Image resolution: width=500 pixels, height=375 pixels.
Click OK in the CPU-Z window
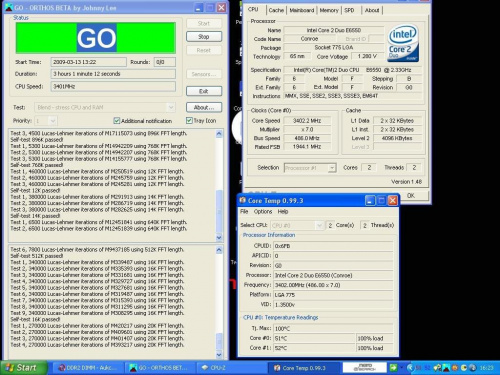pyautogui.click(x=411, y=195)
